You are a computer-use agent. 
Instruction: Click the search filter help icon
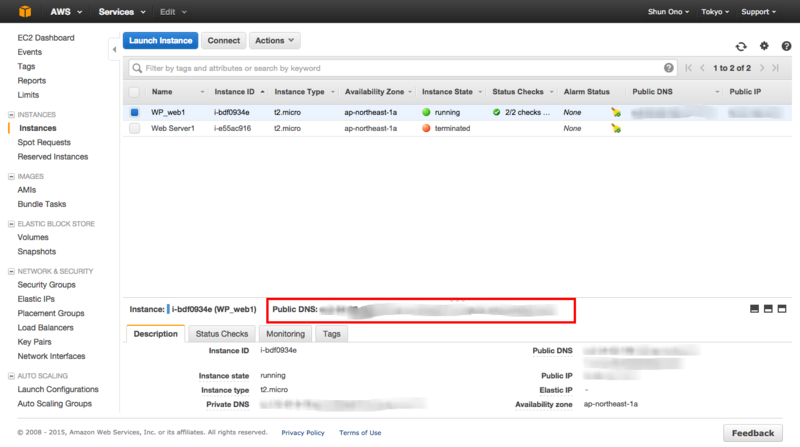click(668, 68)
